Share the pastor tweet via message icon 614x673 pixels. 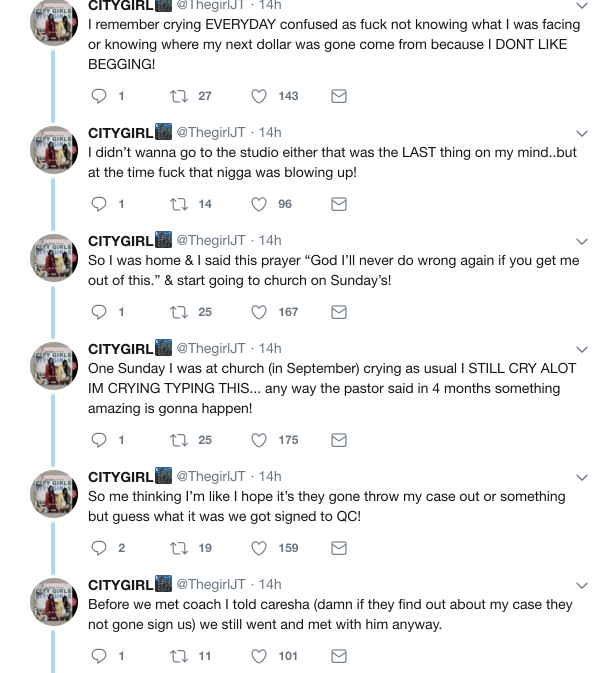[x=339, y=440]
